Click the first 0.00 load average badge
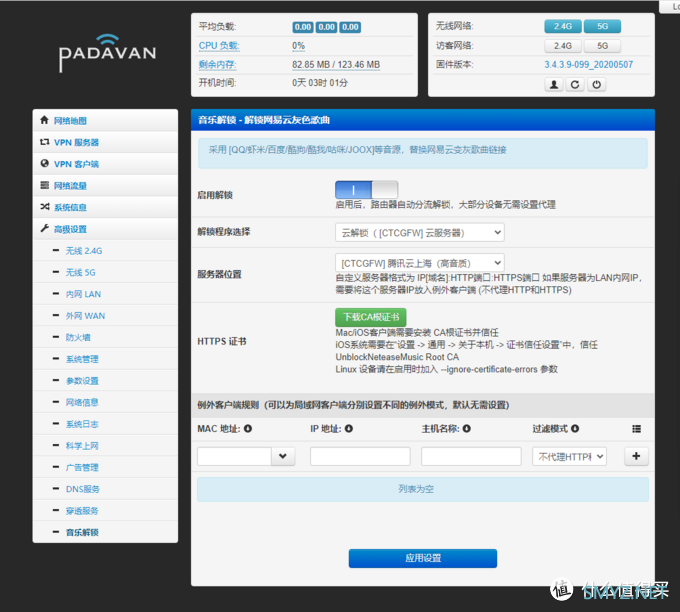This screenshot has width=680, height=612. coord(302,27)
